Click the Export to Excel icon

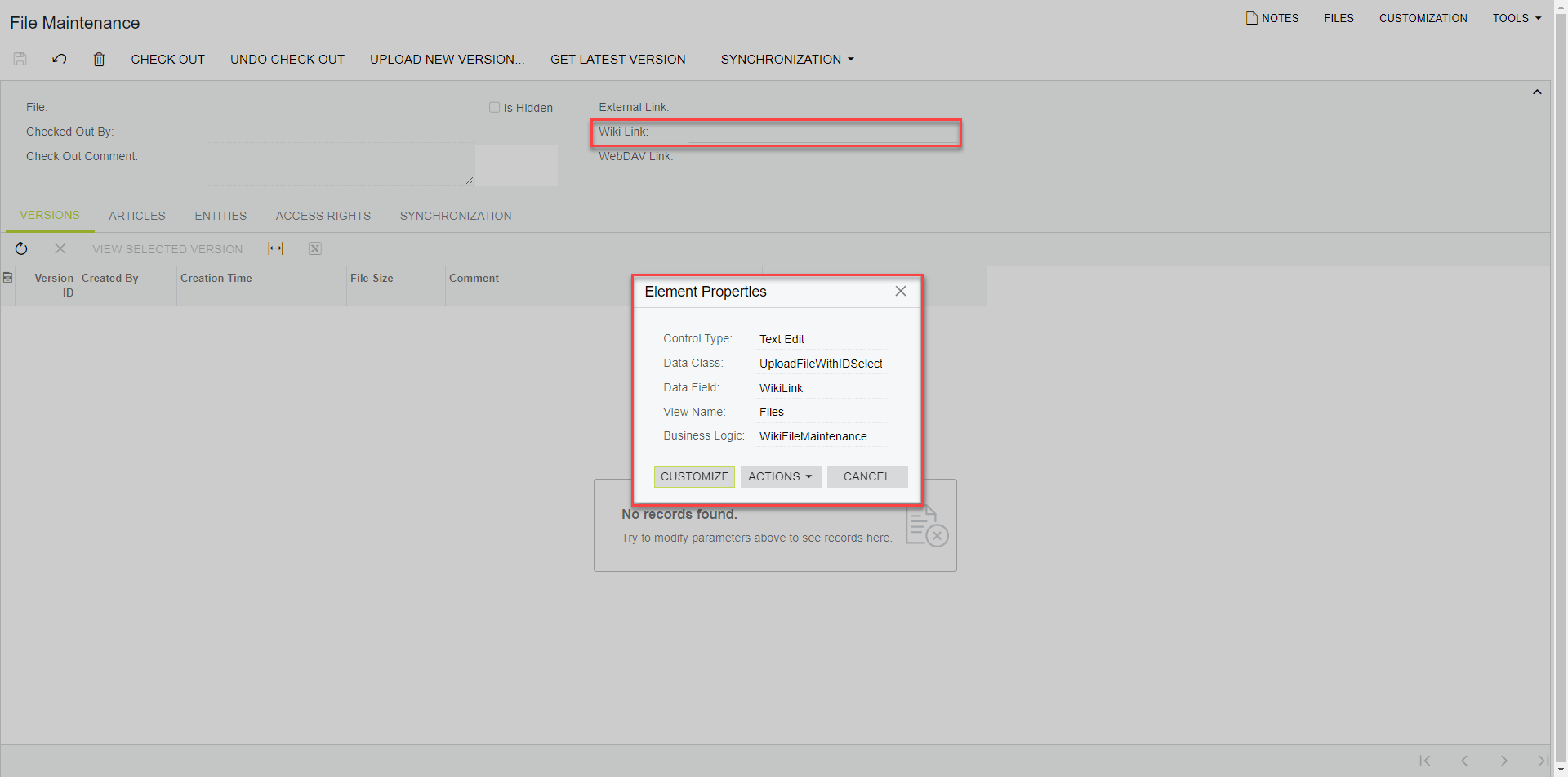(315, 249)
